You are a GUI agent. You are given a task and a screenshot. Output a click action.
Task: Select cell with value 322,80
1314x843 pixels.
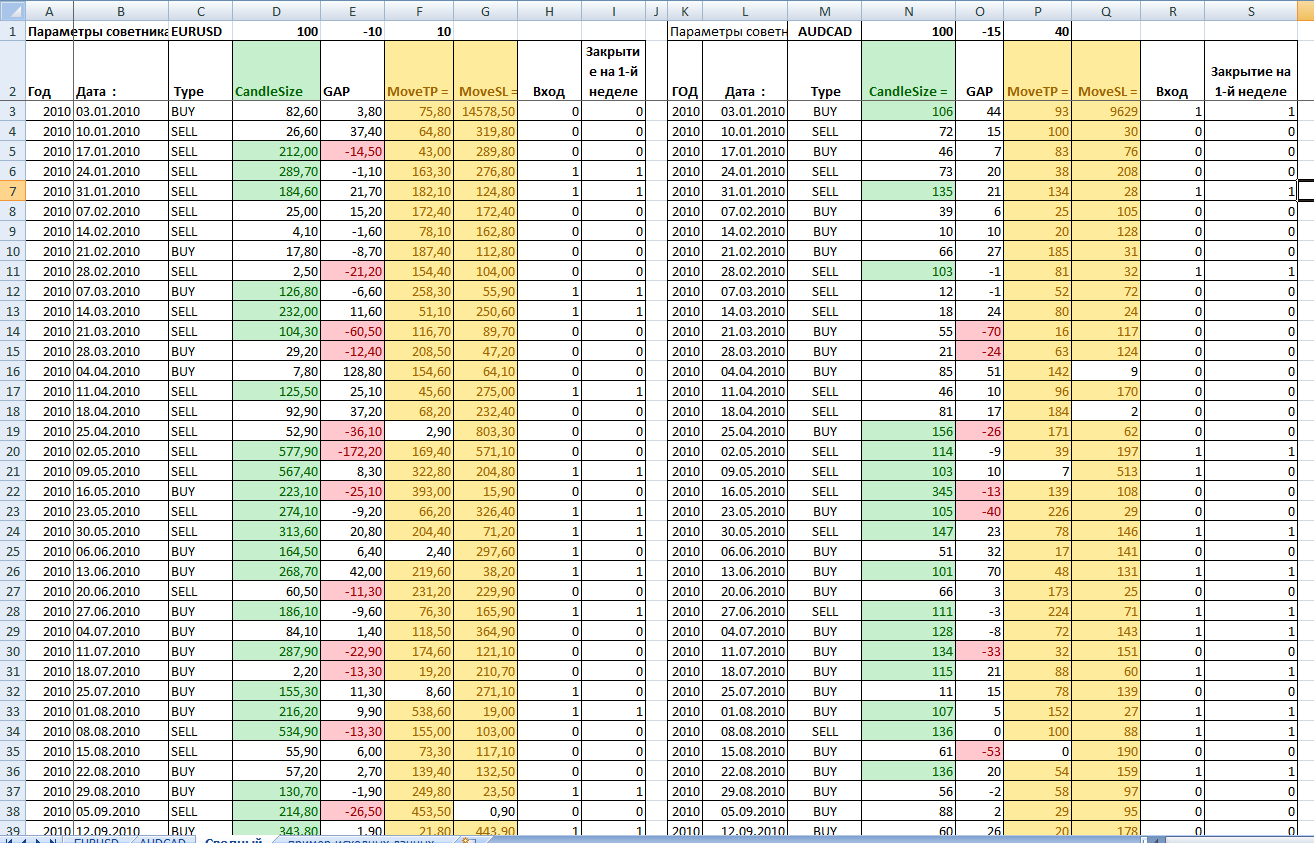coord(419,471)
